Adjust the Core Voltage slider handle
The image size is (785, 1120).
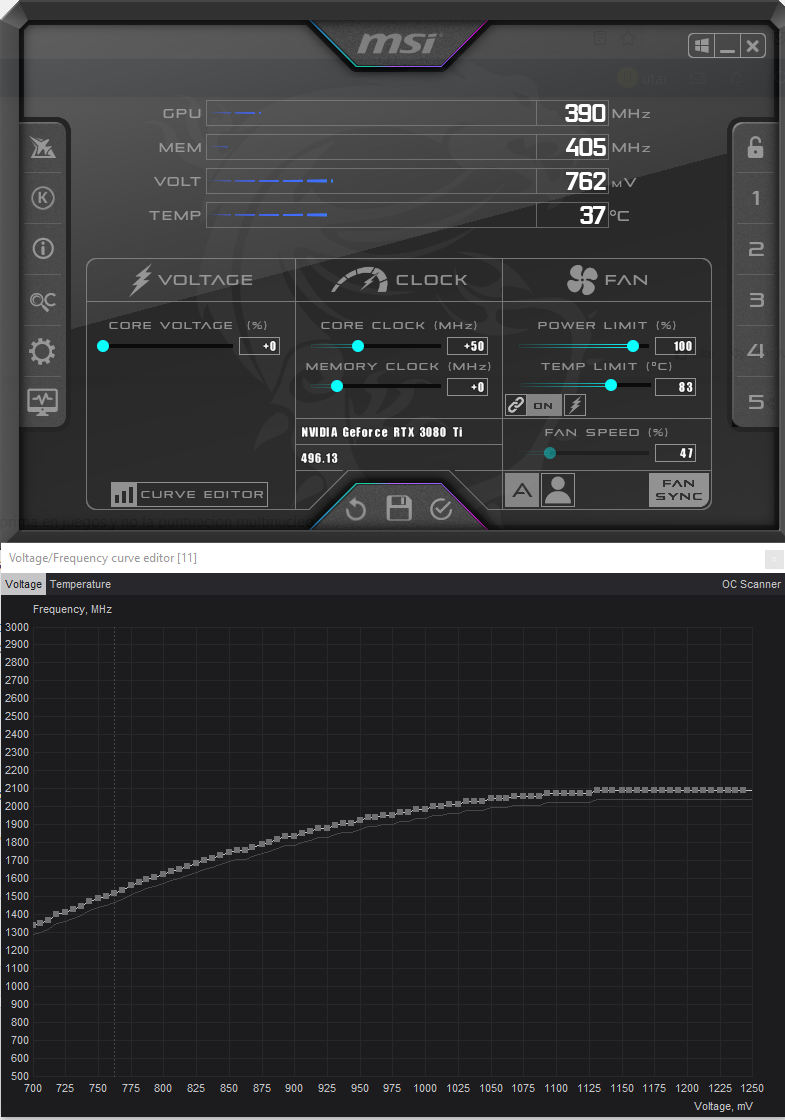[103, 346]
